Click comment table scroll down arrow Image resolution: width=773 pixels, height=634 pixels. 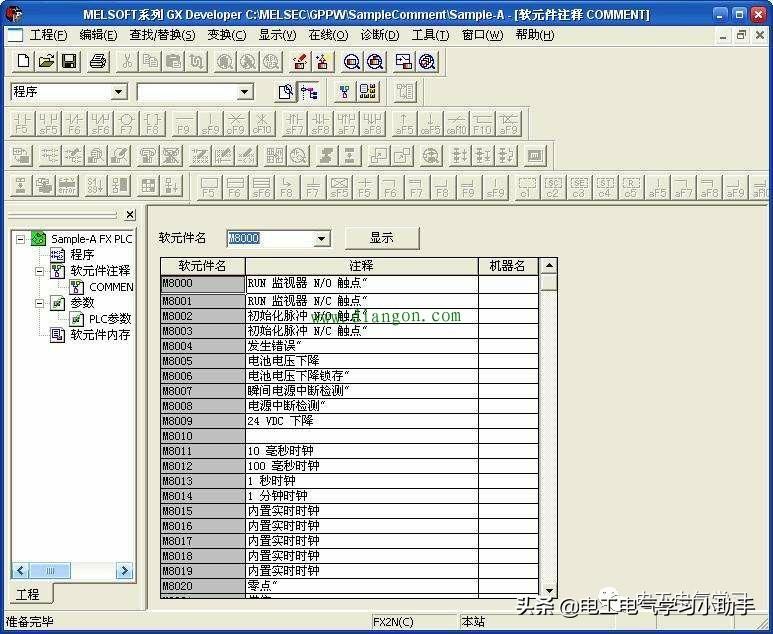click(x=549, y=590)
